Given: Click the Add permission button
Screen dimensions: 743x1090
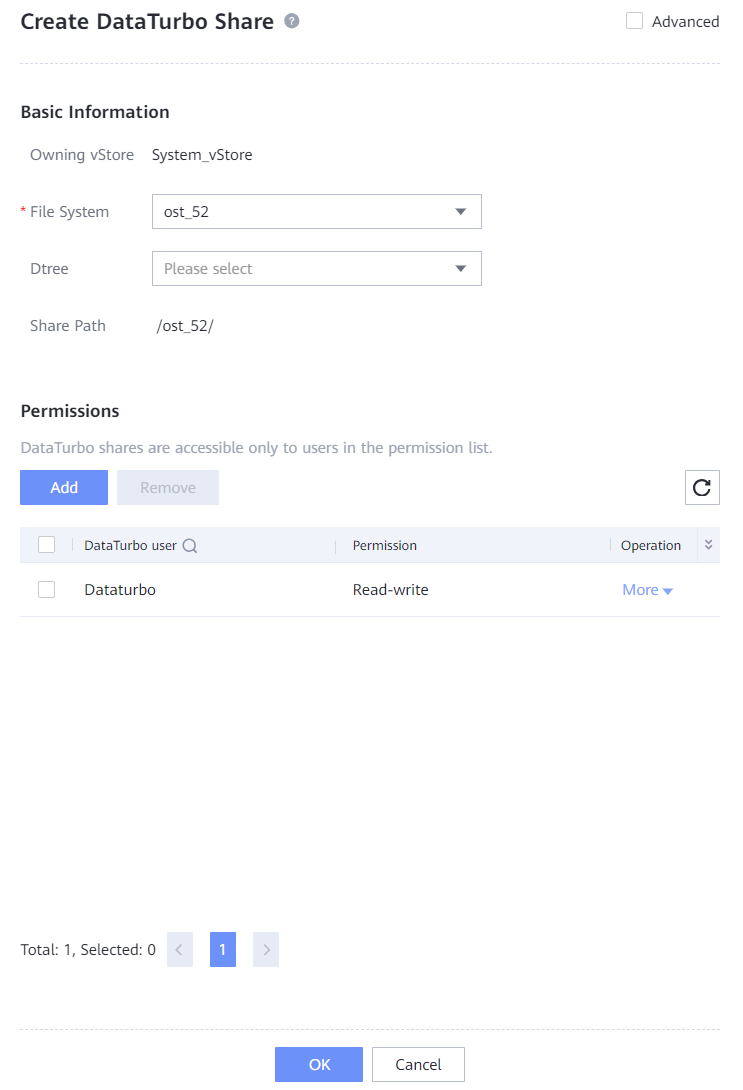Looking at the screenshot, I should (64, 487).
